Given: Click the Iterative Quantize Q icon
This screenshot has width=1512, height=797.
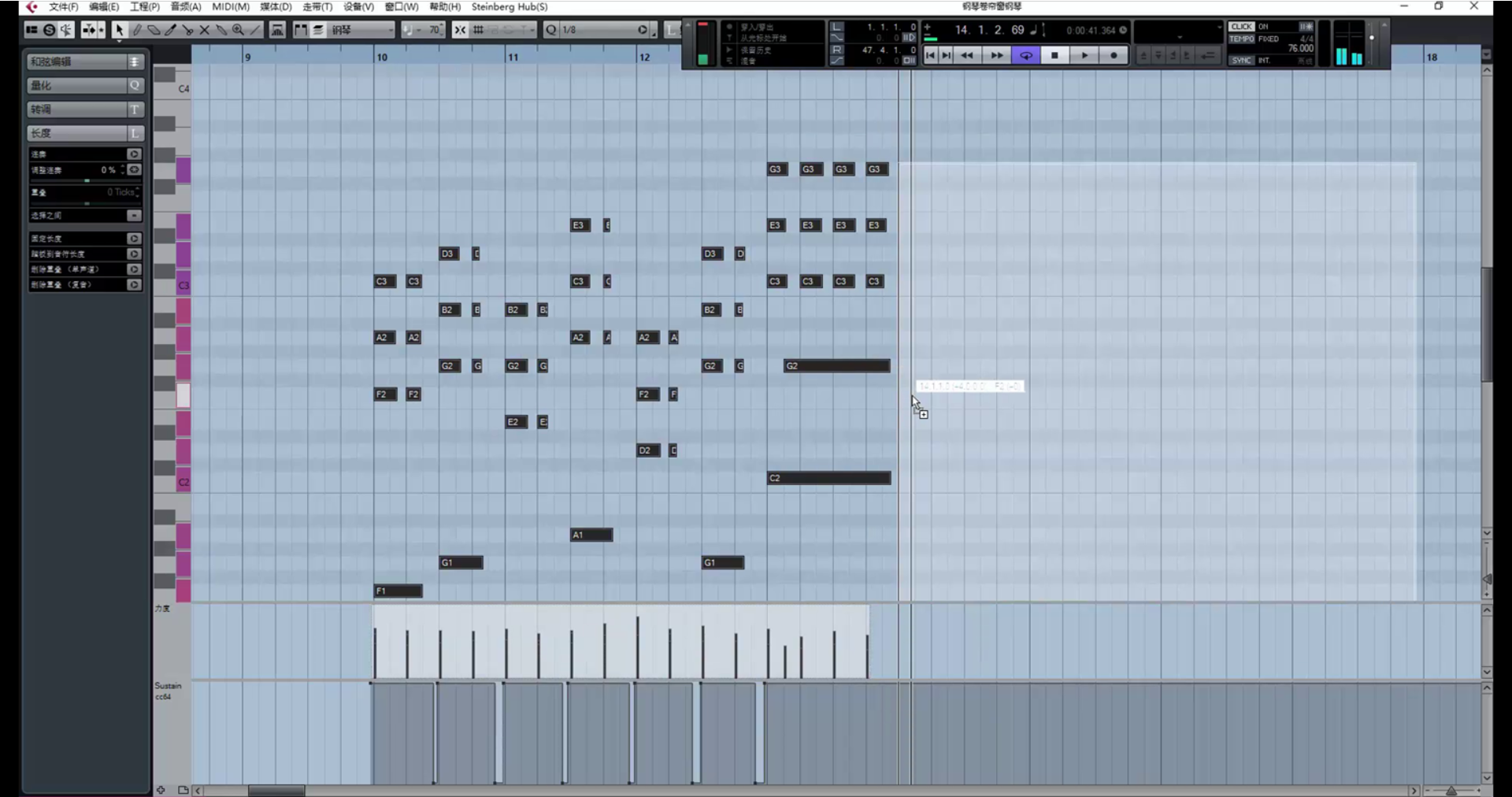Looking at the screenshot, I should 550,30.
